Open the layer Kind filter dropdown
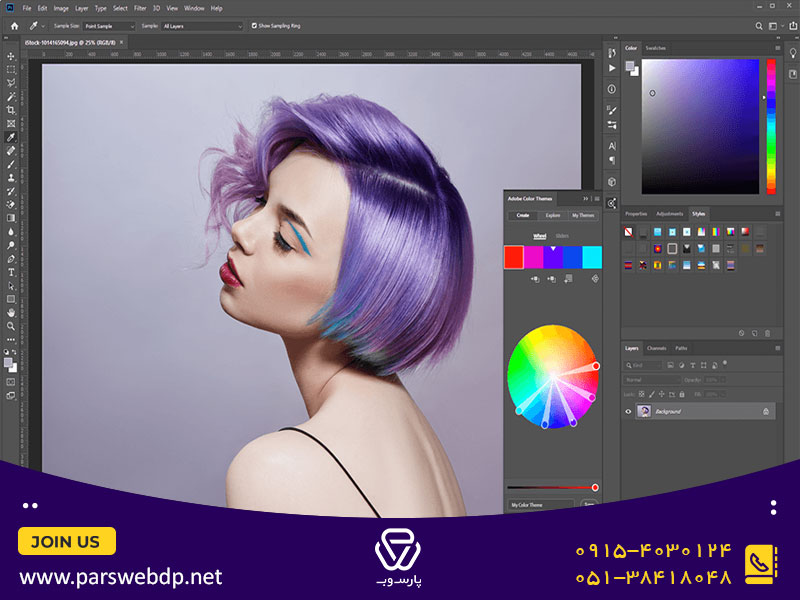This screenshot has height=600, width=800. (643, 365)
